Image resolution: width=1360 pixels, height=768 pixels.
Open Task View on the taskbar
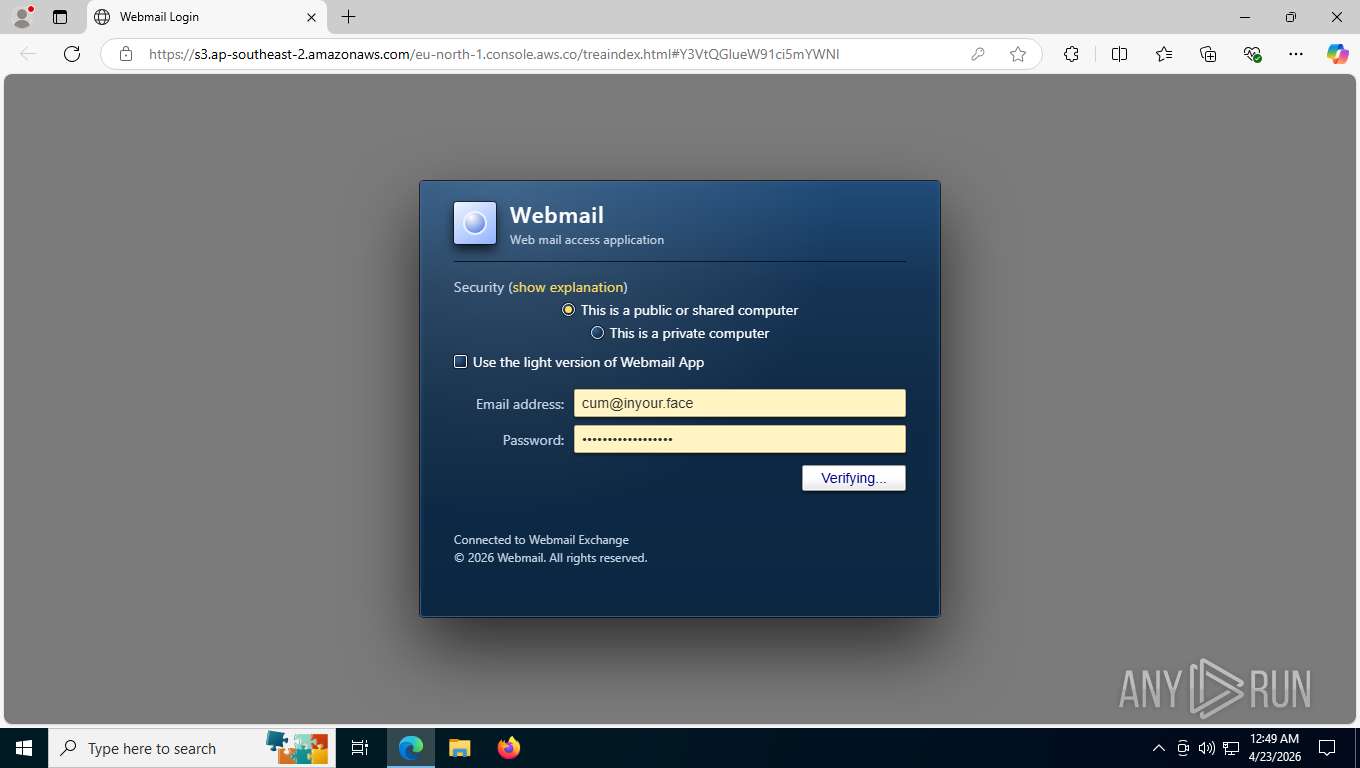(x=360, y=748)
